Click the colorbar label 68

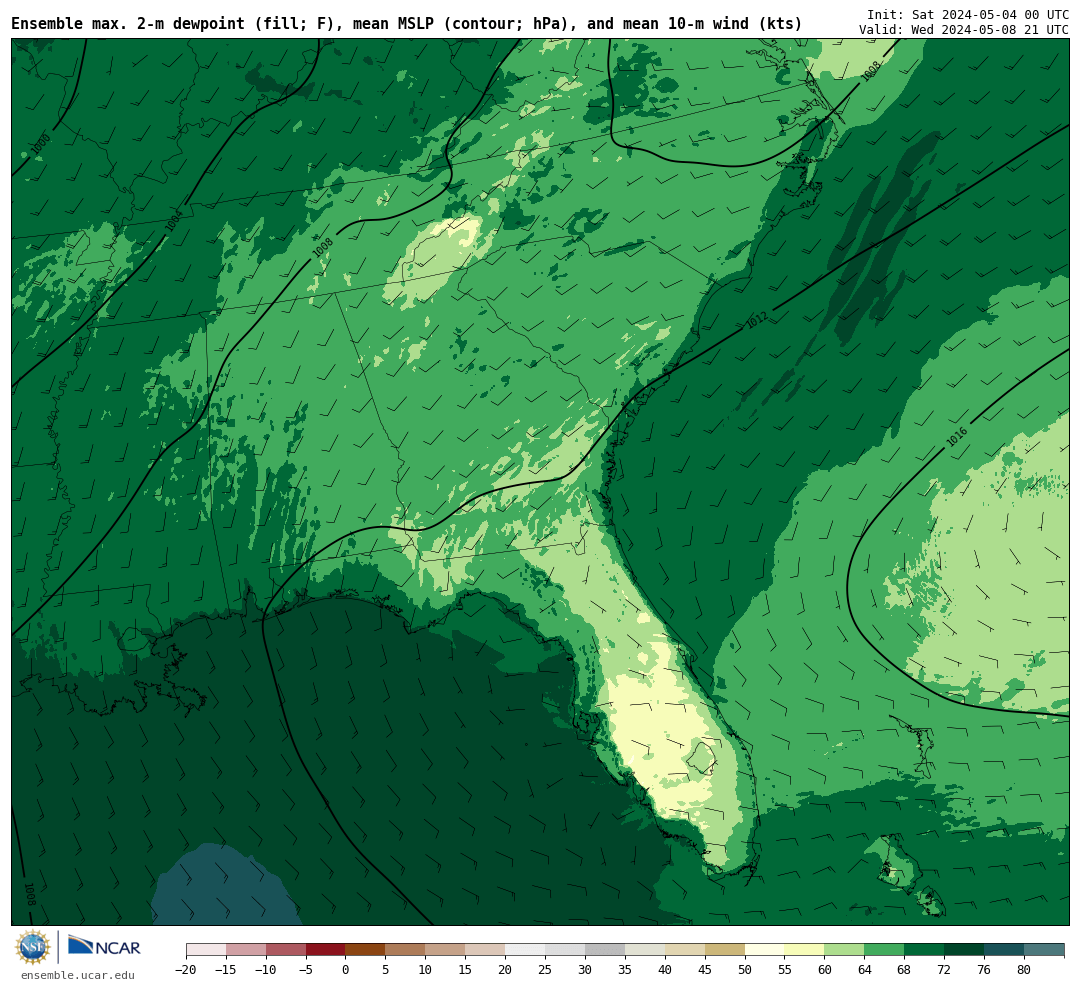click(x=904, y=970)
